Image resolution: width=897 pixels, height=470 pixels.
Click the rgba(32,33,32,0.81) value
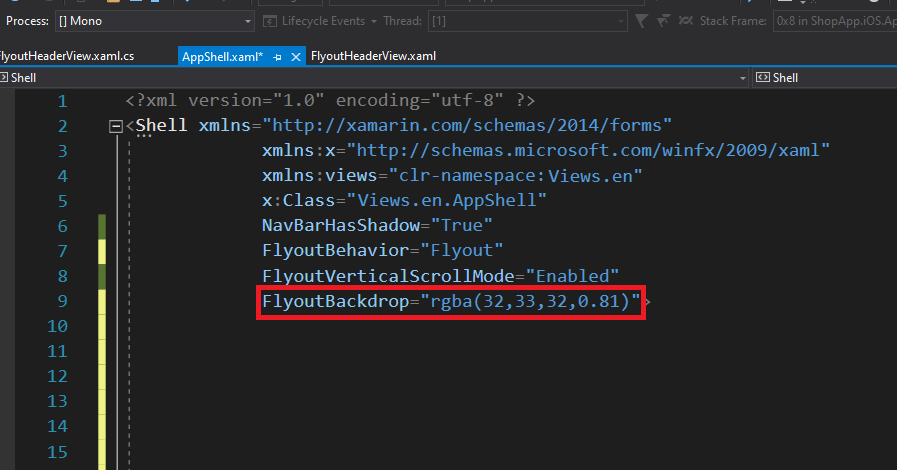[530, 301]
